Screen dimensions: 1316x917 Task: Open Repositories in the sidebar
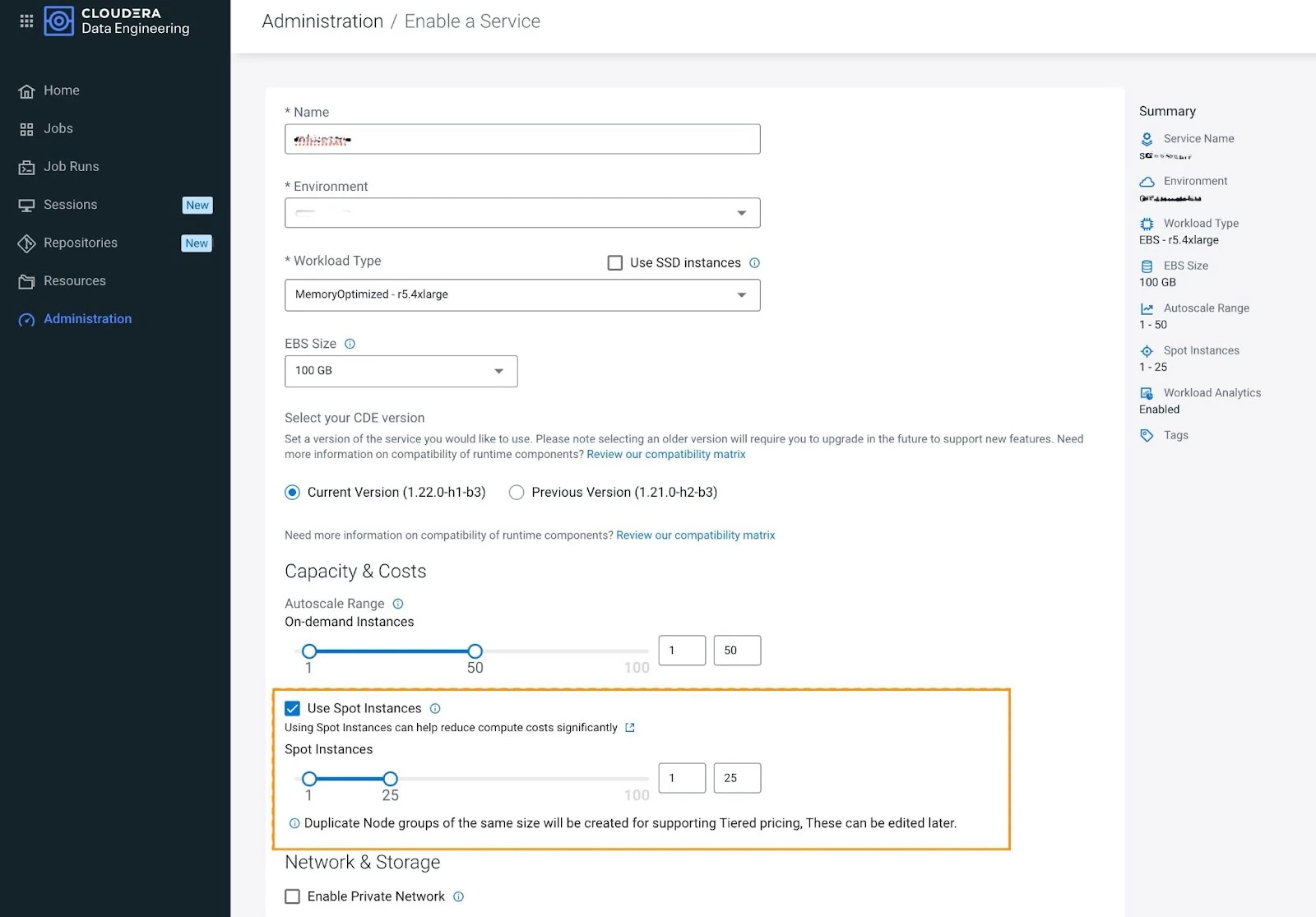coord(81,243)
